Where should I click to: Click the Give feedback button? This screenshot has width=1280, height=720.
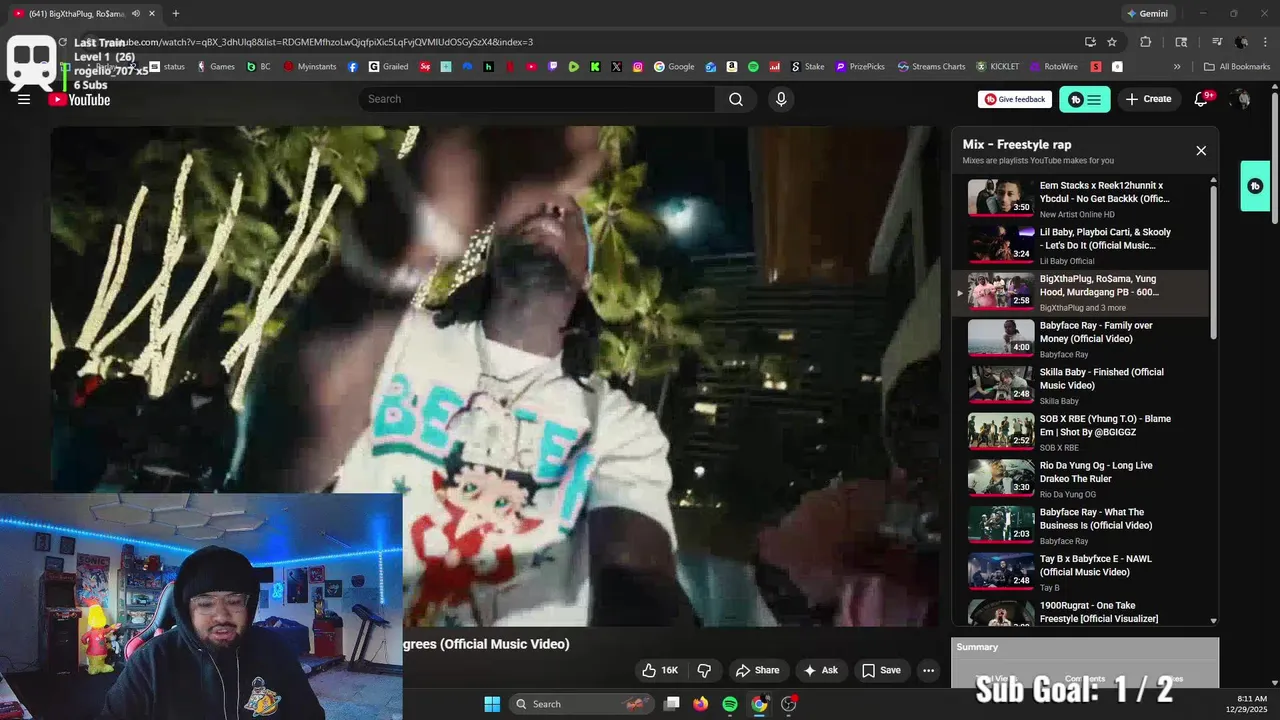(x=1015, y=99)
